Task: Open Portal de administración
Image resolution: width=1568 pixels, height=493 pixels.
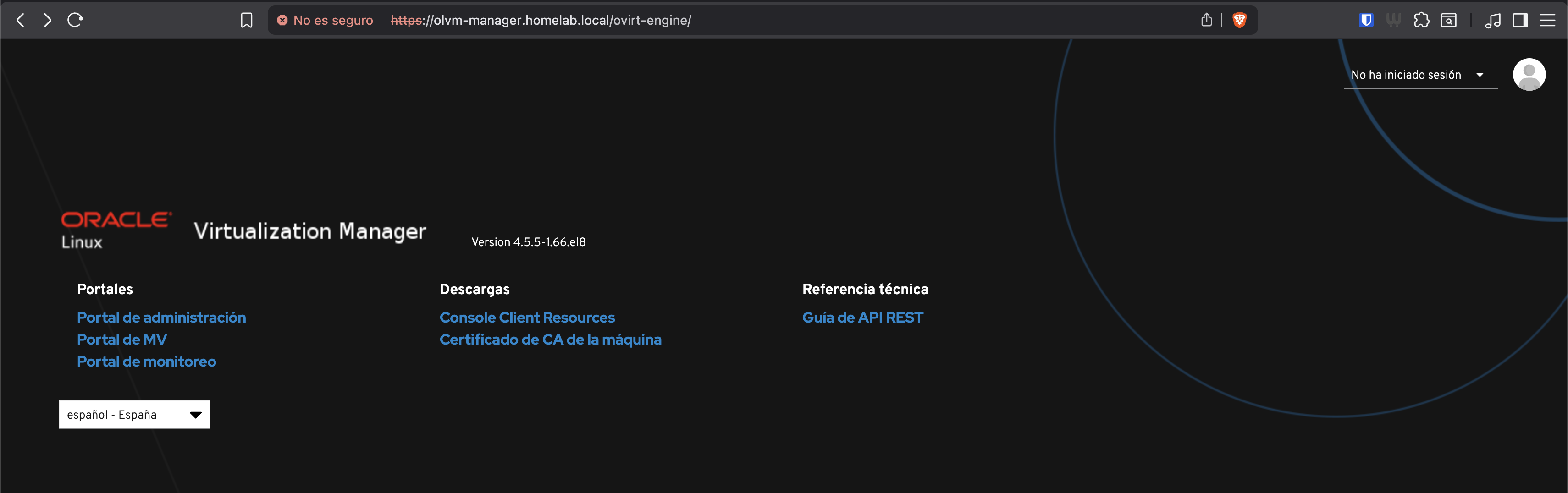Action: 161,317
